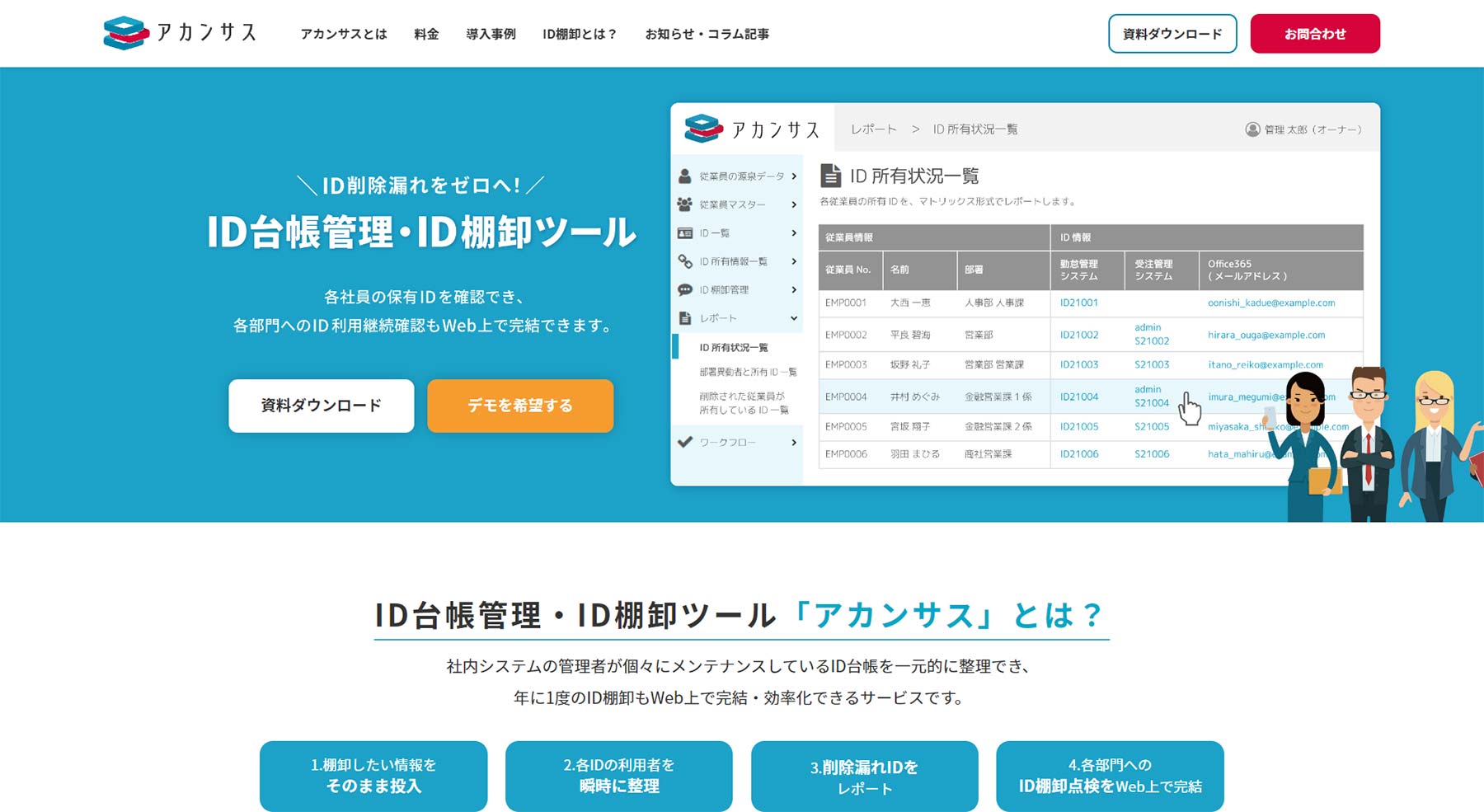Click hirara_ouga@example.com email

(x=1266, y=335)
